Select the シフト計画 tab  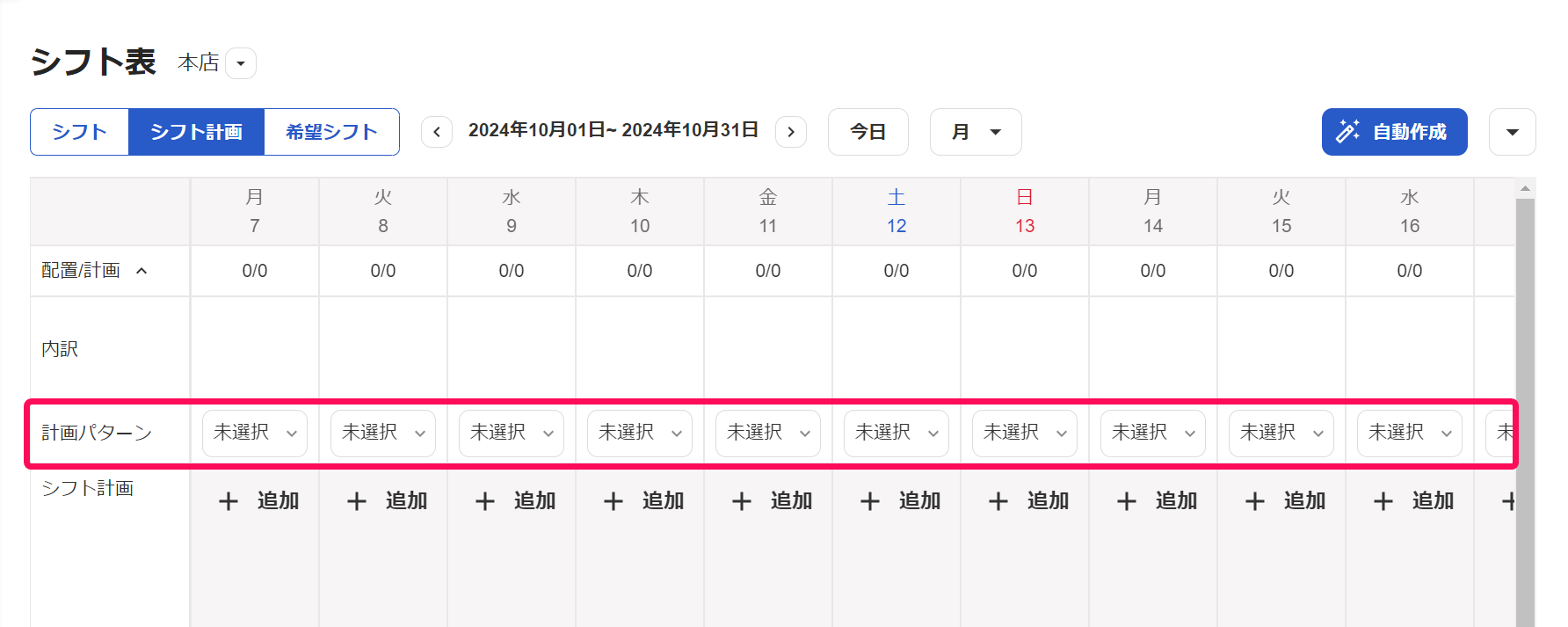(x=197, y=132)
